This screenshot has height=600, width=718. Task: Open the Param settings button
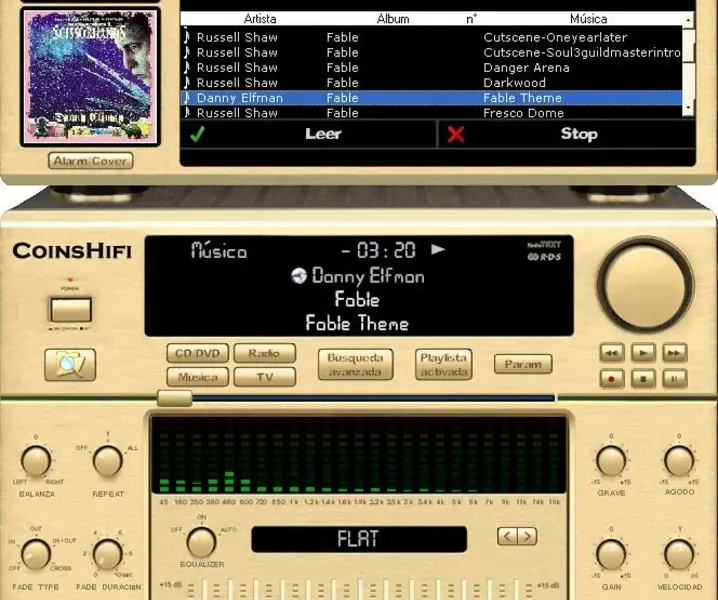(523, 364)
